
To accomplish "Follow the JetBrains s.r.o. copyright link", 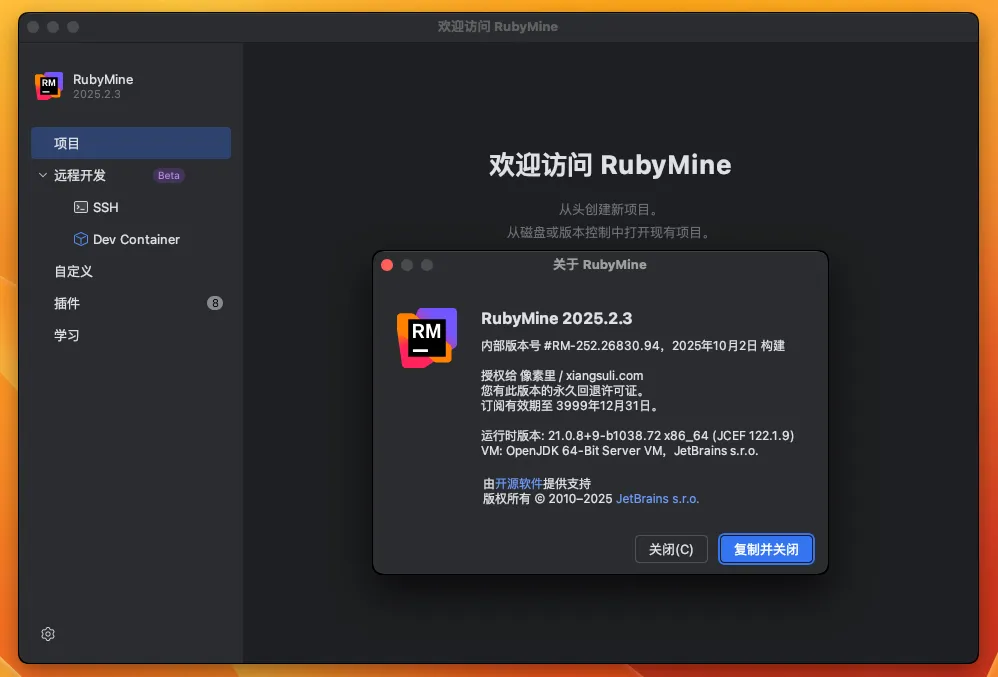I will tap(657, 498).
